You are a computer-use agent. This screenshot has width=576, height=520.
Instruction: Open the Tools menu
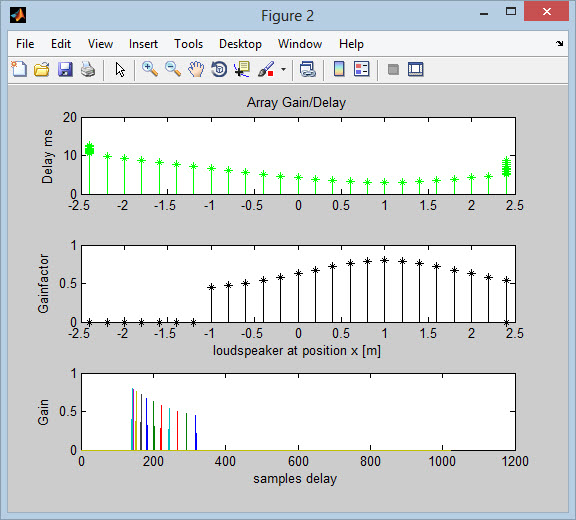pos(188,44)
